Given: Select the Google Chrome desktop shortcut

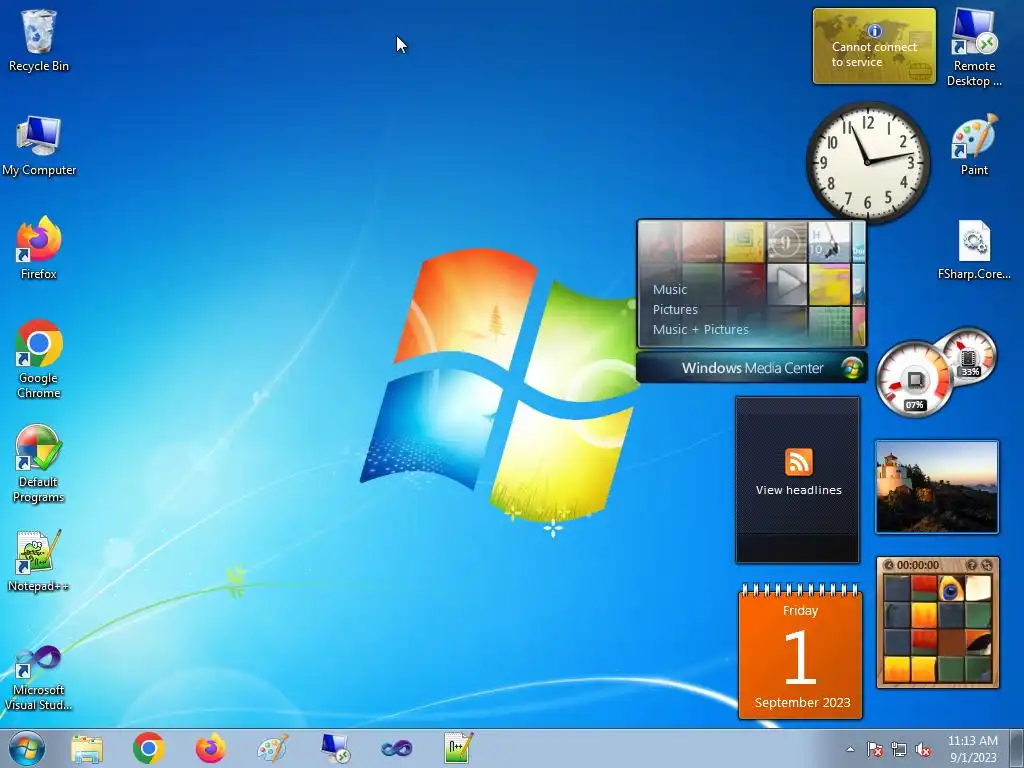Looking at the screenshot, I should (39, 359).
